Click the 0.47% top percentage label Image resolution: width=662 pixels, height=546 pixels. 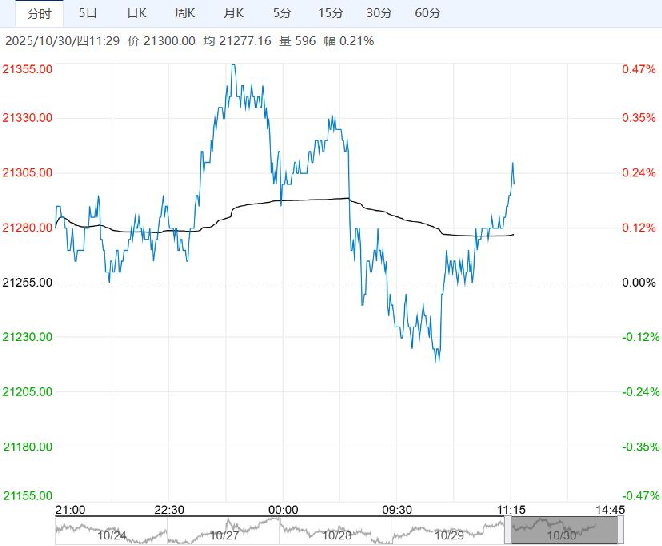[x=638, y=69]
